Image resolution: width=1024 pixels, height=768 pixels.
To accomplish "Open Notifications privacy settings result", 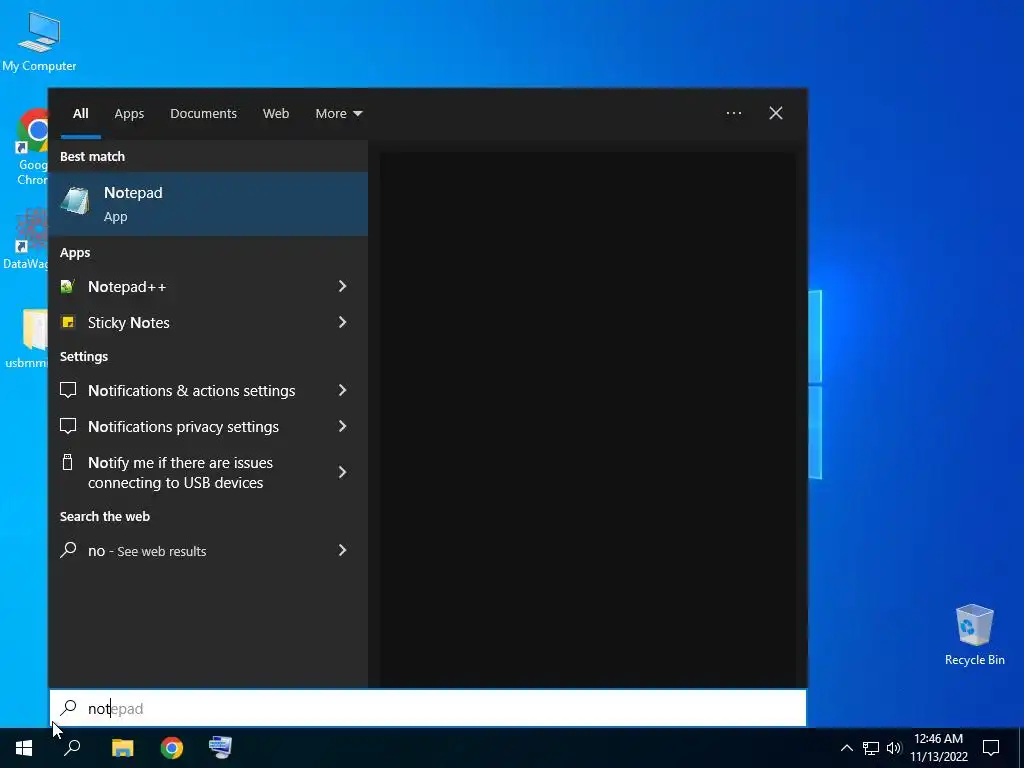I will click(x=189, y=426).
